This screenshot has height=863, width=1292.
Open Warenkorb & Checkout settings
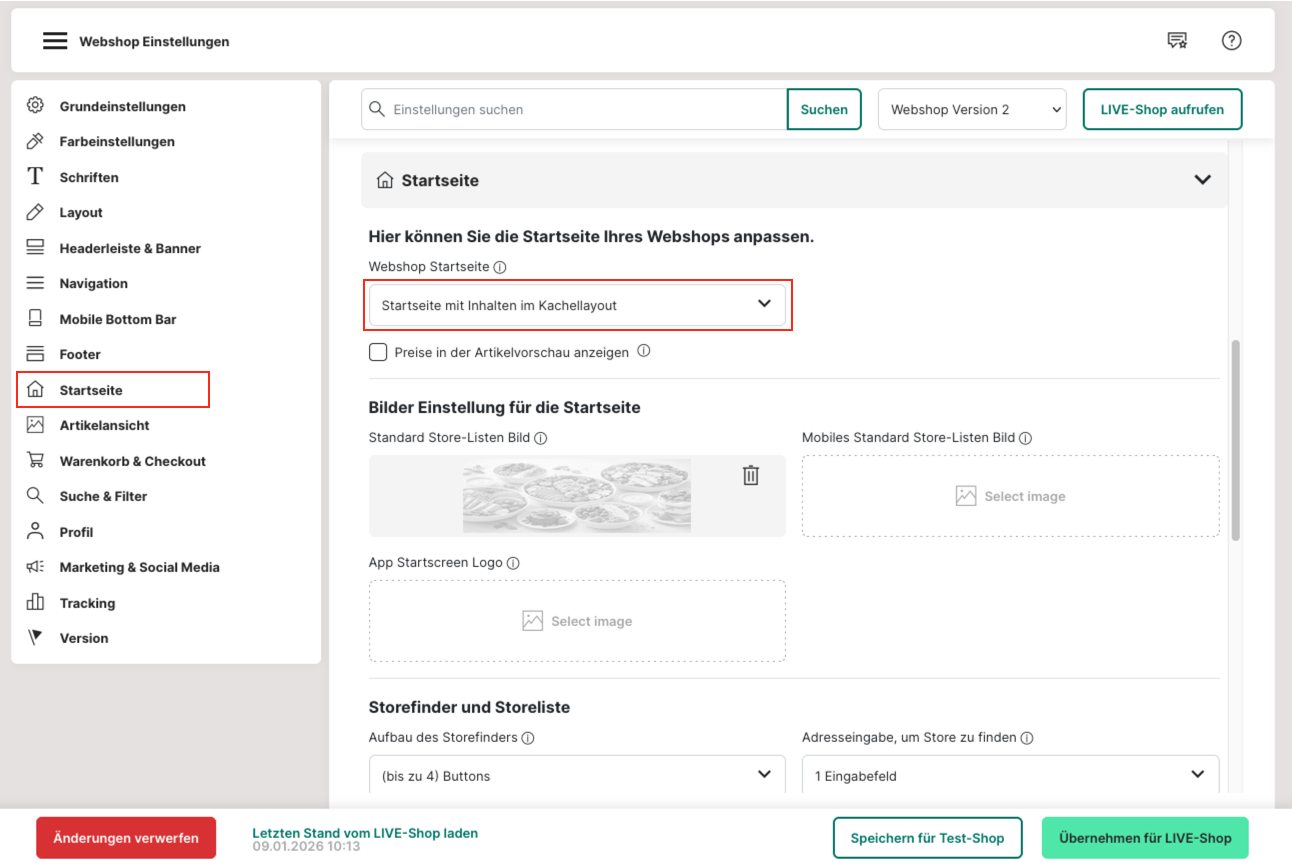(x=132, y=461)
